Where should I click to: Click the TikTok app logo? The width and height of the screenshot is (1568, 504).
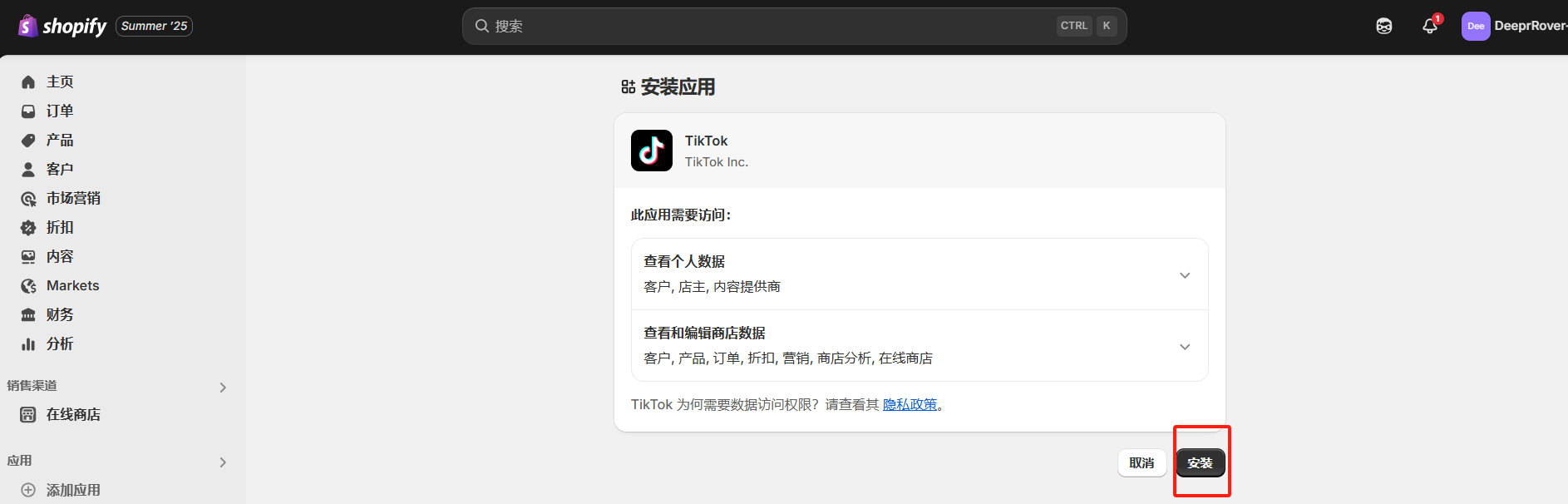point(652,151)
